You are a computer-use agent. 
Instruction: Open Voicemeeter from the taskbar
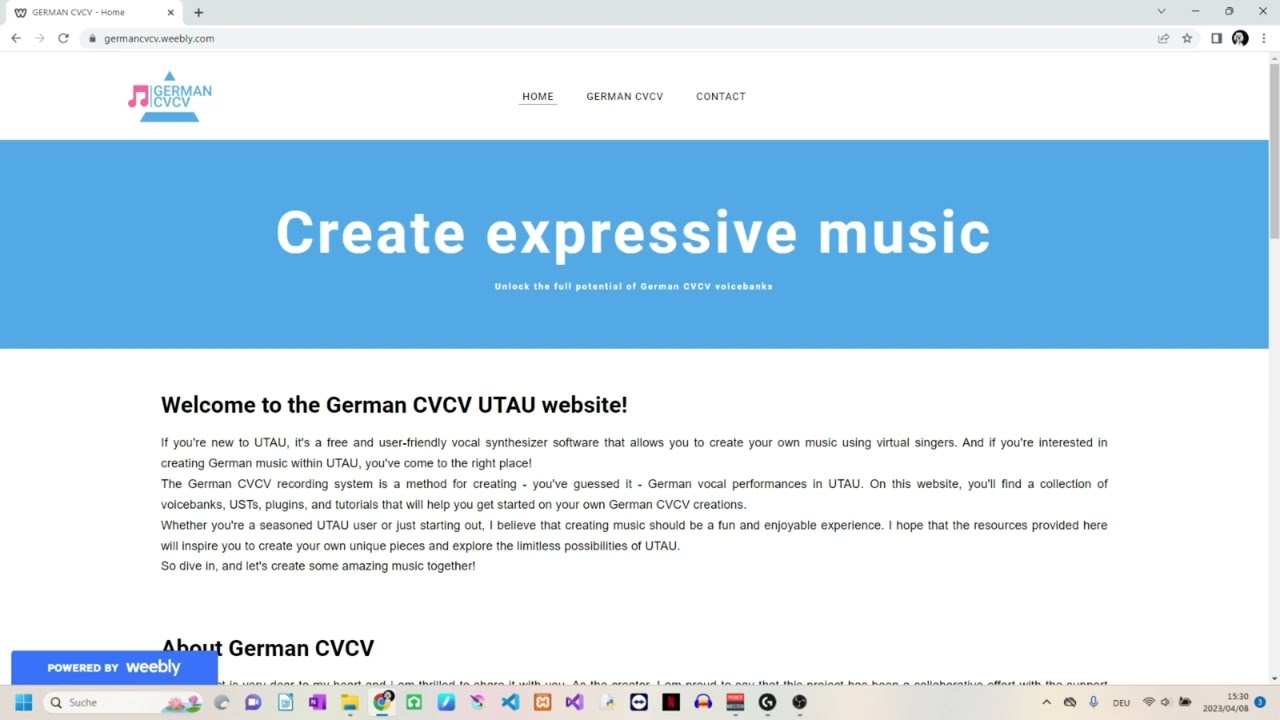point(735,702)
